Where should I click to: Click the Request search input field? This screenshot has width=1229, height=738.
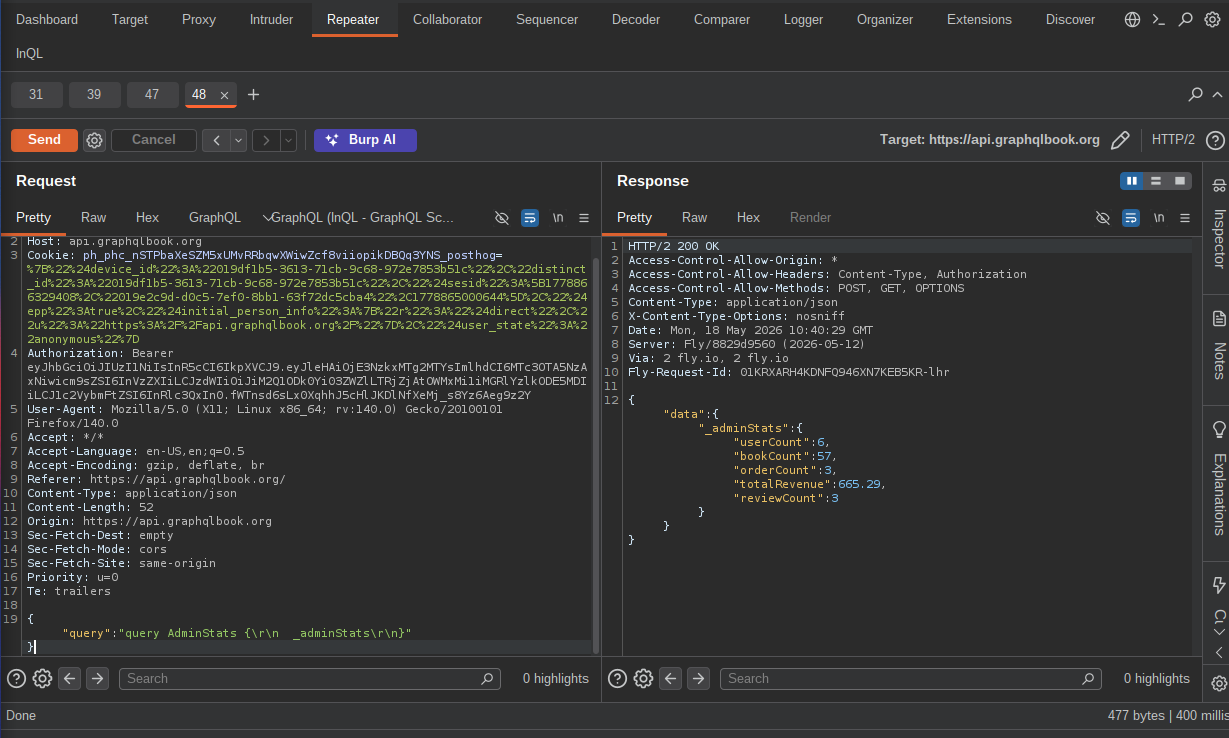click(309, 678)
